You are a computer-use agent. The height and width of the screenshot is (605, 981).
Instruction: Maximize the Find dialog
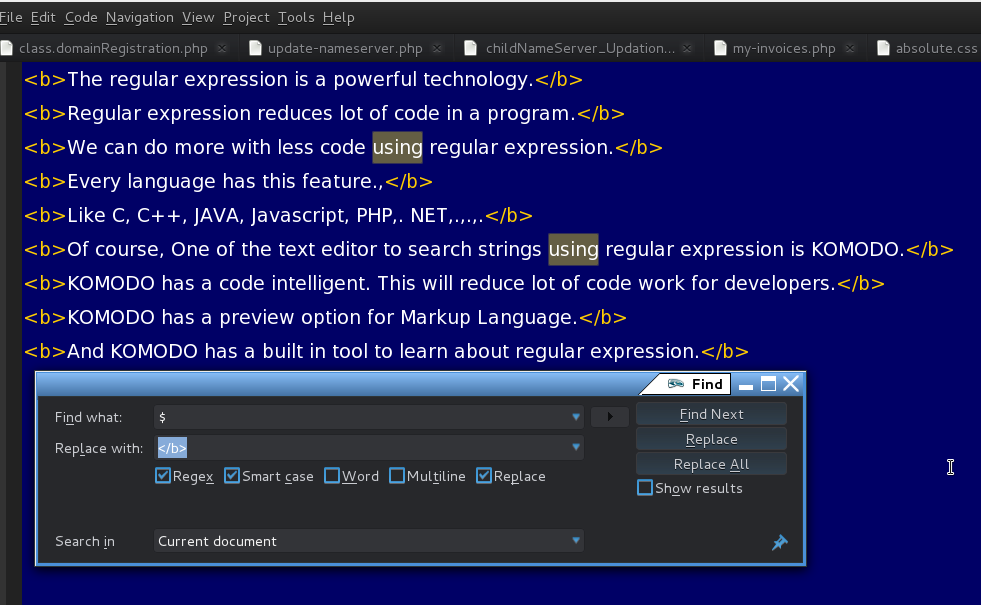(x=768, y=384)
